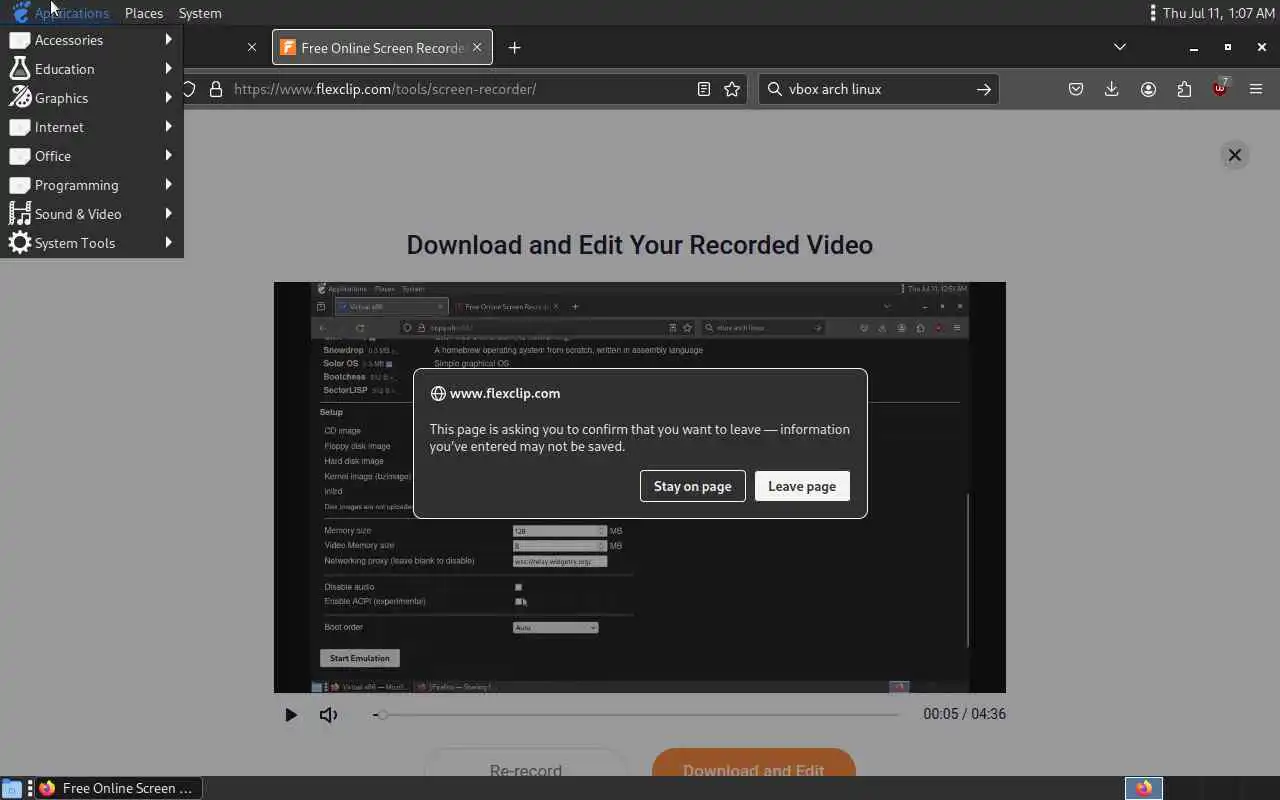Viewport: 1280px width, 800px height.
Task: Click the Sound & Video film icon
Action: (x=19, y=214)
